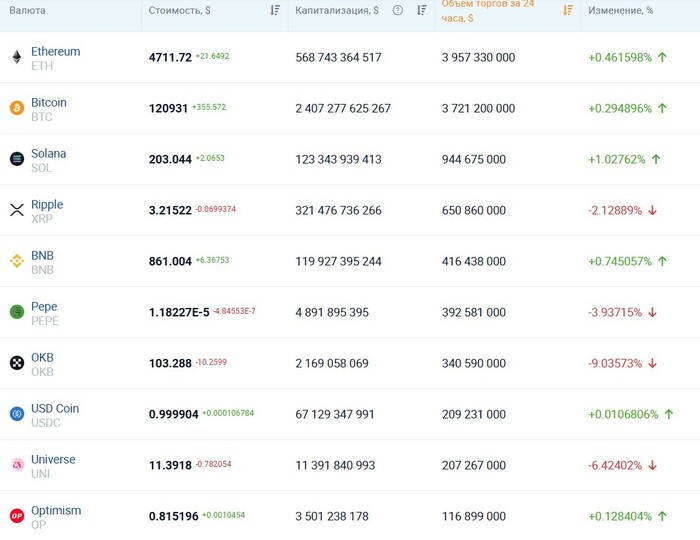Click Solana capitalization 123 343 939 413
This screenshot has height=540, width=700.
(x=338, y=159)
